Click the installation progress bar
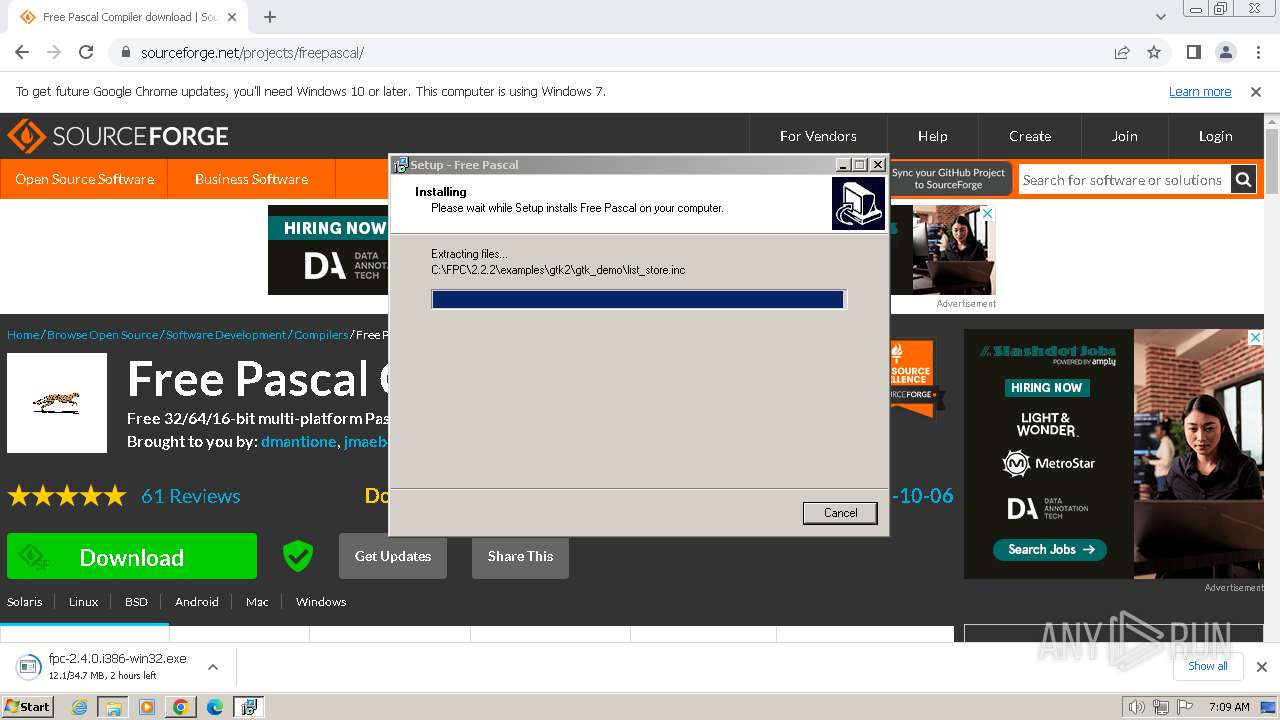The height and width of the screenshot is (720, 1280). tap(638, 299)
